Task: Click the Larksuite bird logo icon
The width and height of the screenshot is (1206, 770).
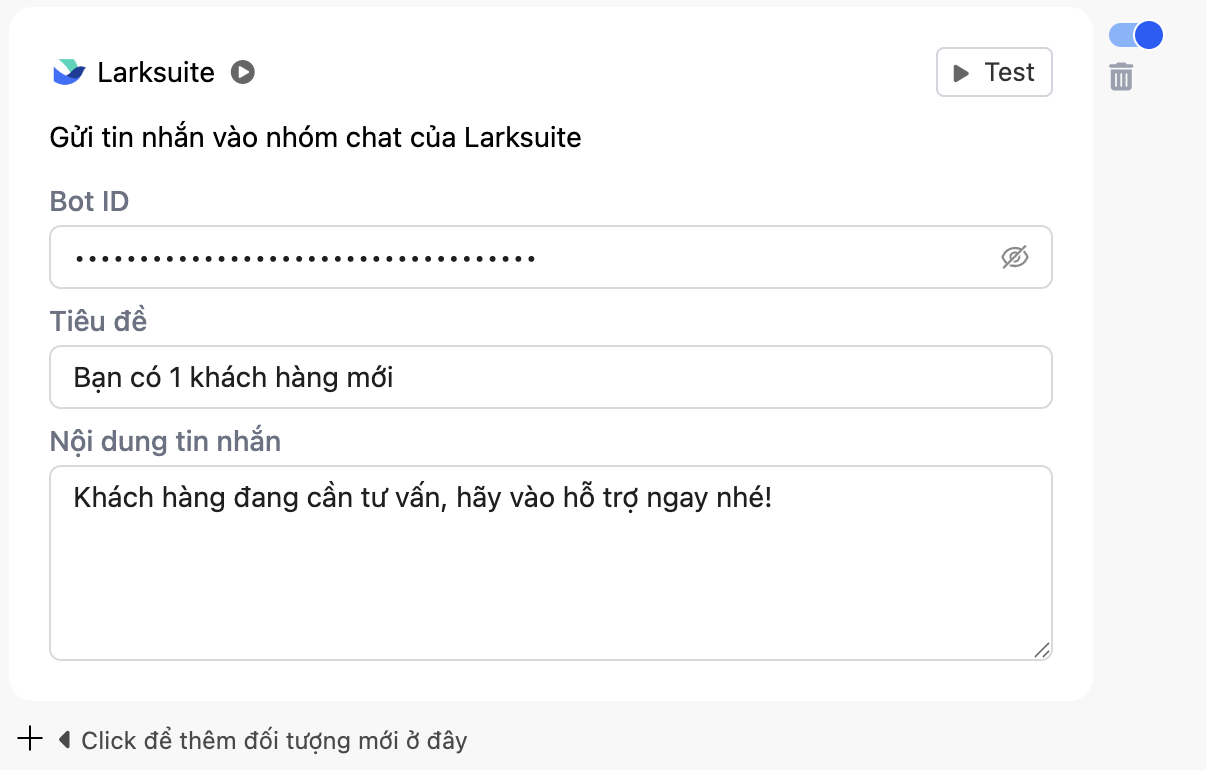Action: coord(69,73)
